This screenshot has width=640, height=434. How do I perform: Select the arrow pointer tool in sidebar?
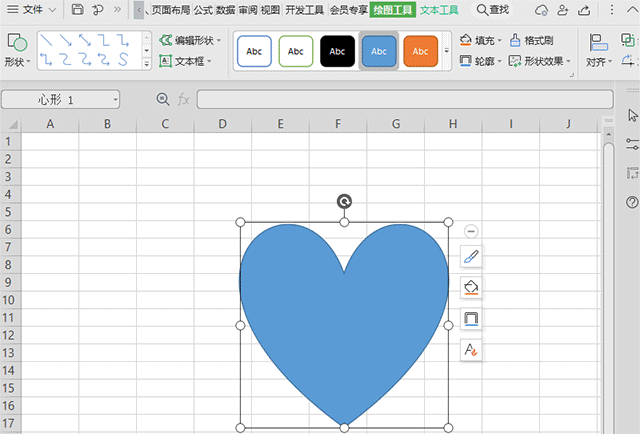[x=632, y=115]
